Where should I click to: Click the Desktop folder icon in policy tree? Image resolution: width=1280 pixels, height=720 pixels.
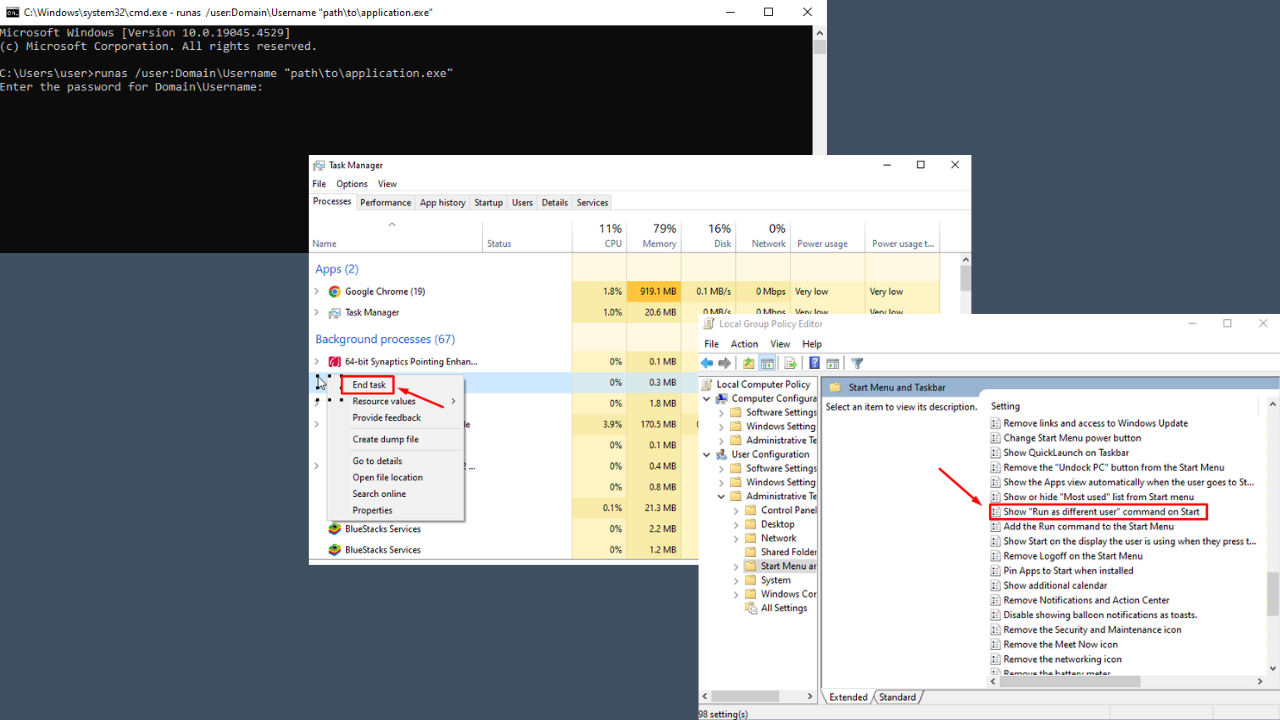coord(751,524)
